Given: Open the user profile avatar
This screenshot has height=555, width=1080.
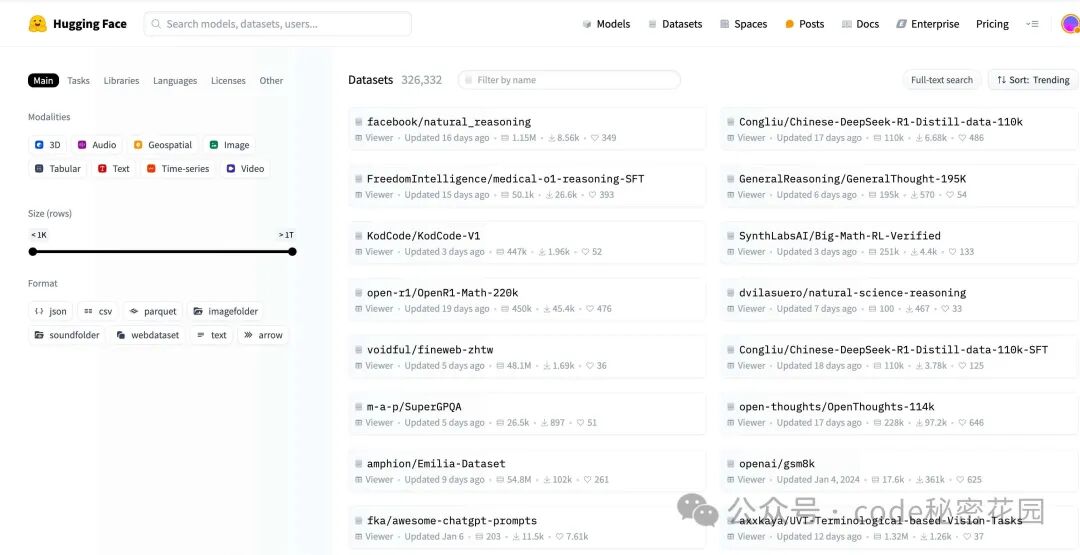Looking at the screenshot, I should coord(1070,24).
